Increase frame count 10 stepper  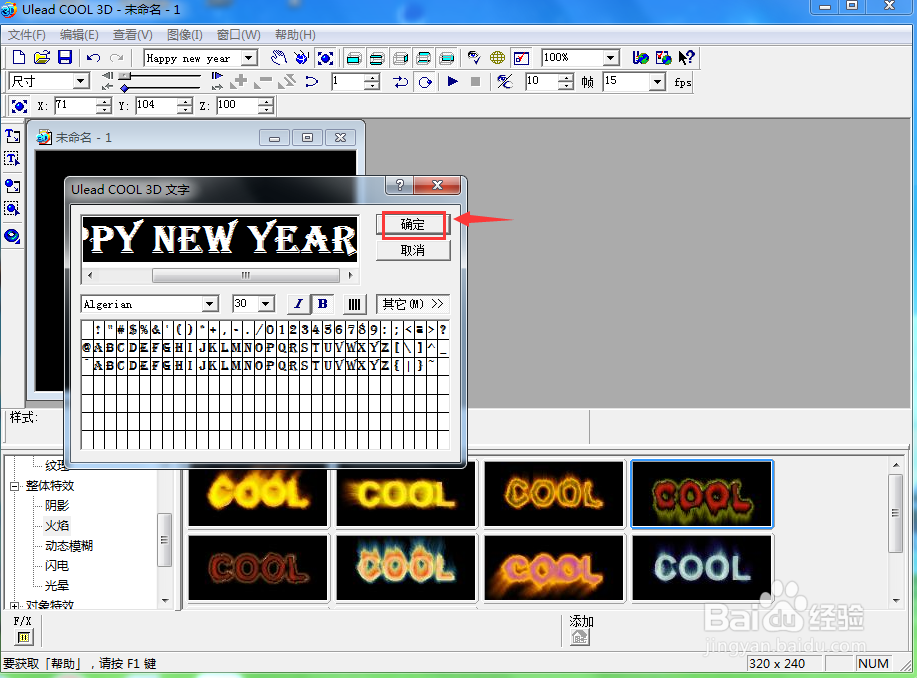pyautogui.click(x=566, y=77)
